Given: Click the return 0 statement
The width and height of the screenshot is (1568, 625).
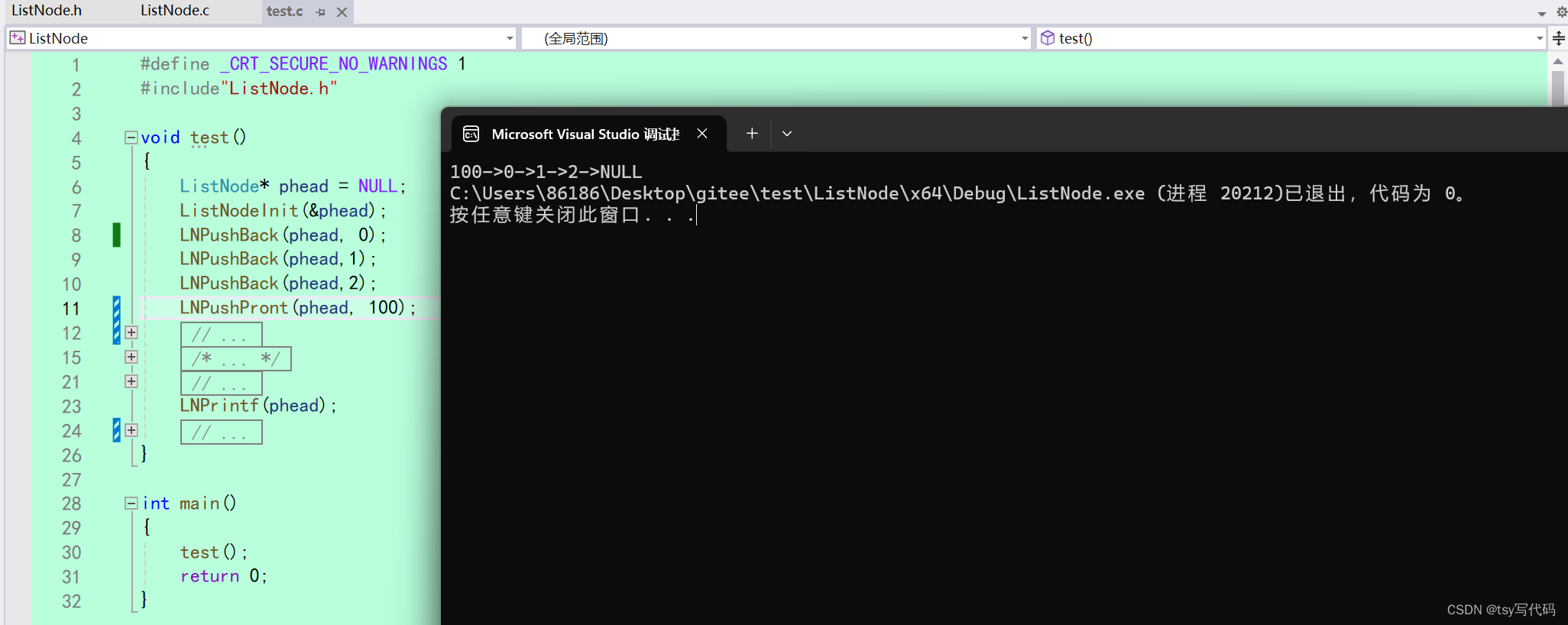Looking at the screenshot, I should tap(223, 575).
